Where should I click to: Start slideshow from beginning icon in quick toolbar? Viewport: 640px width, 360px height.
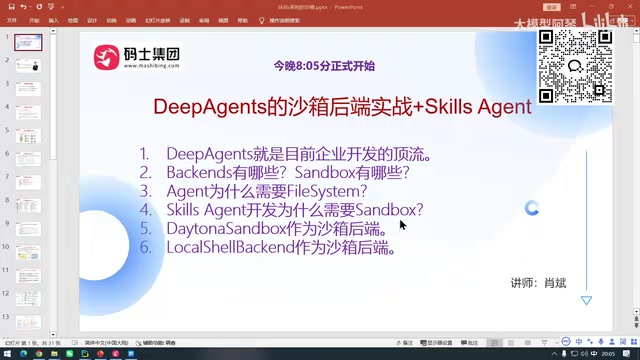(x=51, y=7)
